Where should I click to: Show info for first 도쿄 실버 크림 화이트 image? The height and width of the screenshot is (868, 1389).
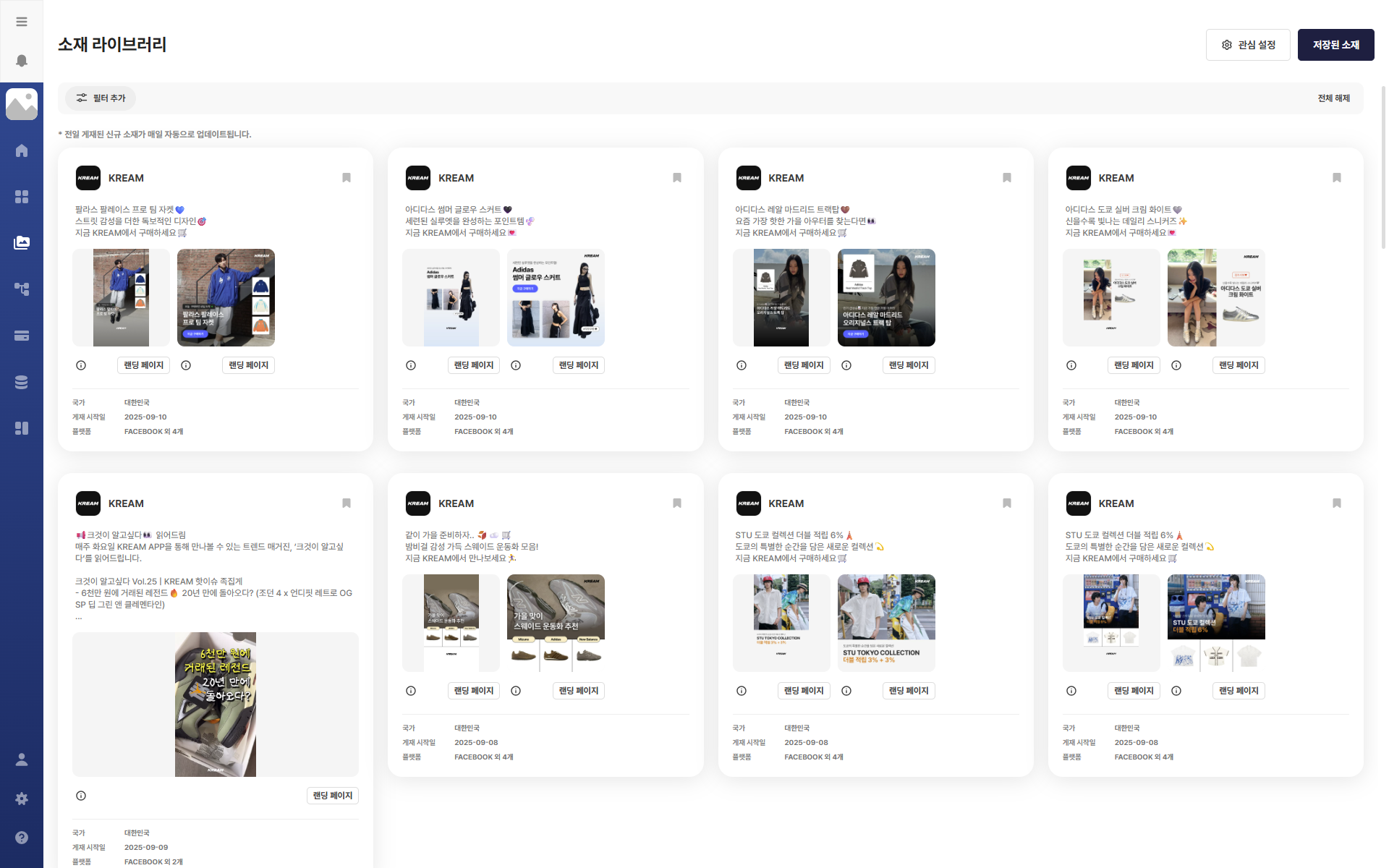point(1071,365)
